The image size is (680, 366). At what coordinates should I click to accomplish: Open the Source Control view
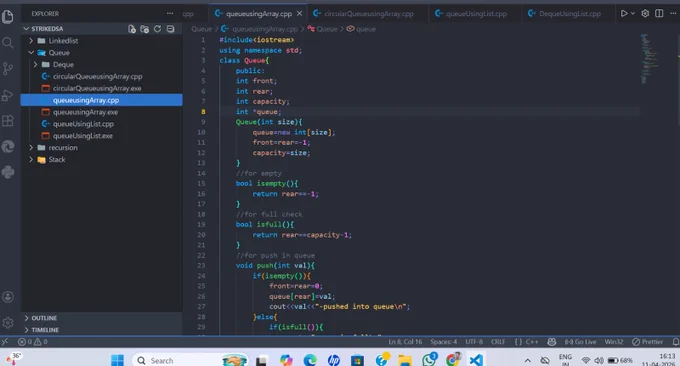pyautogui.click(x=8, y=69)
